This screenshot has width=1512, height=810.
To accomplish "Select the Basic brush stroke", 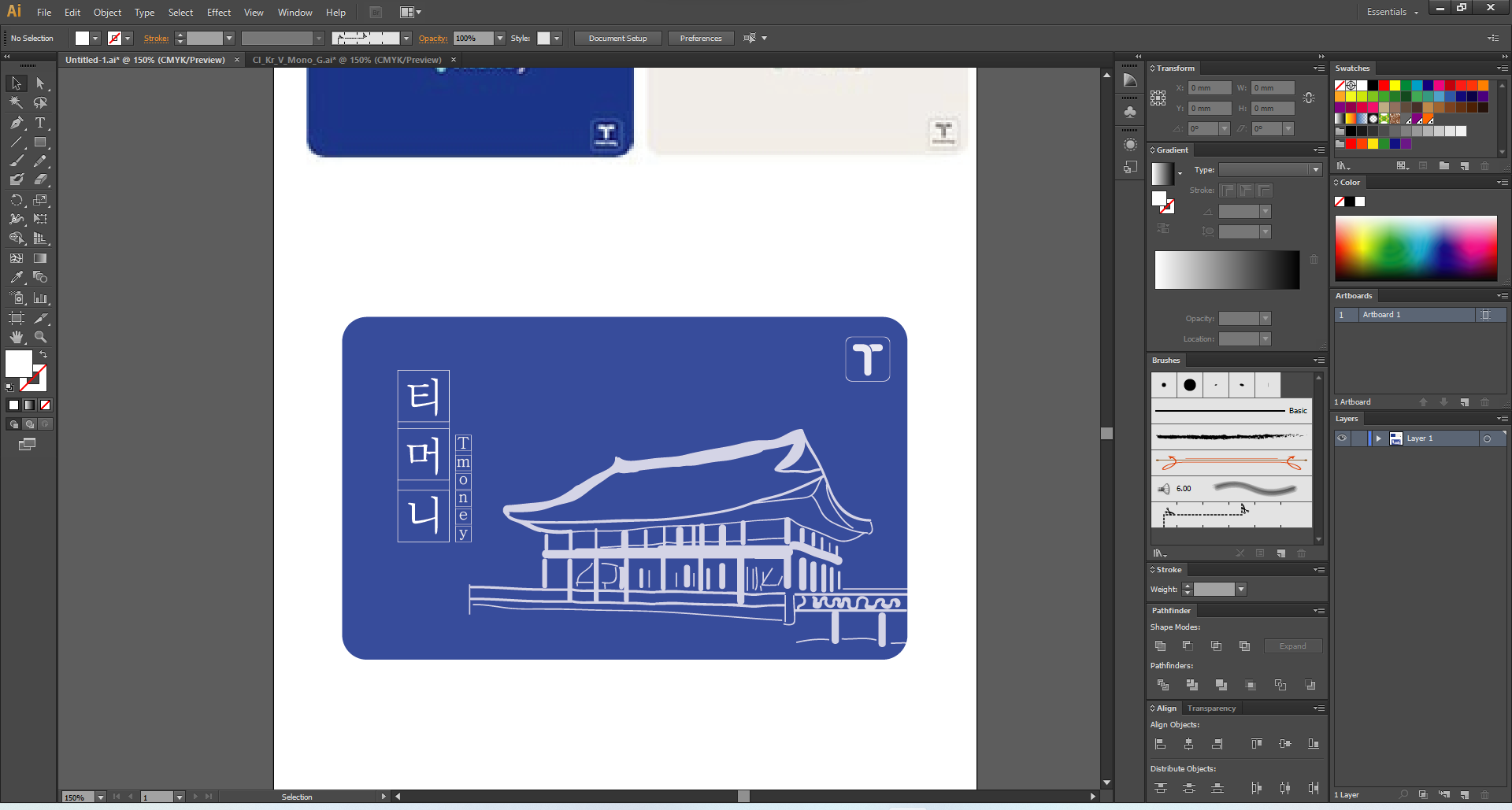I will tap(1232, 411).
